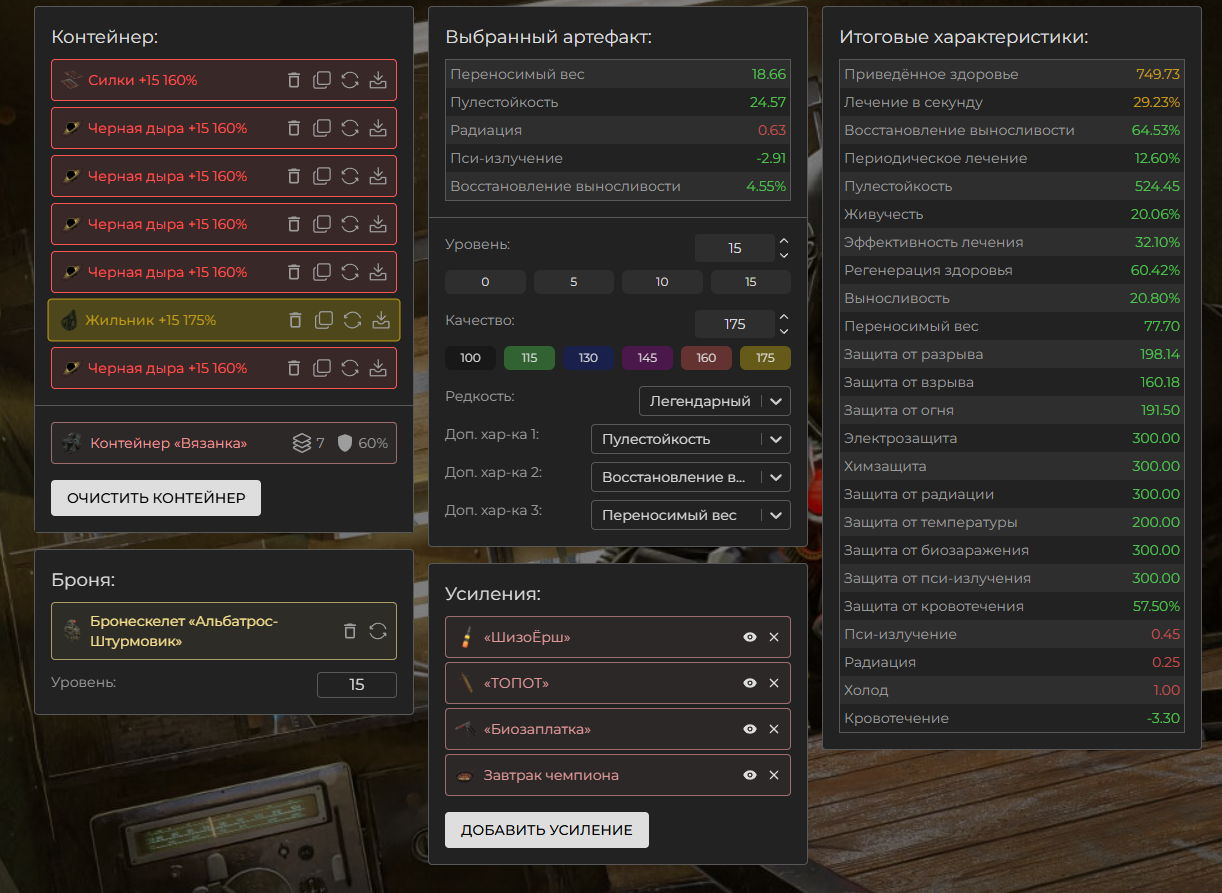Toggle visibility of «ТОПОТ» boost
This screenshot has height=893, width=1222.
tap(750, 683)
